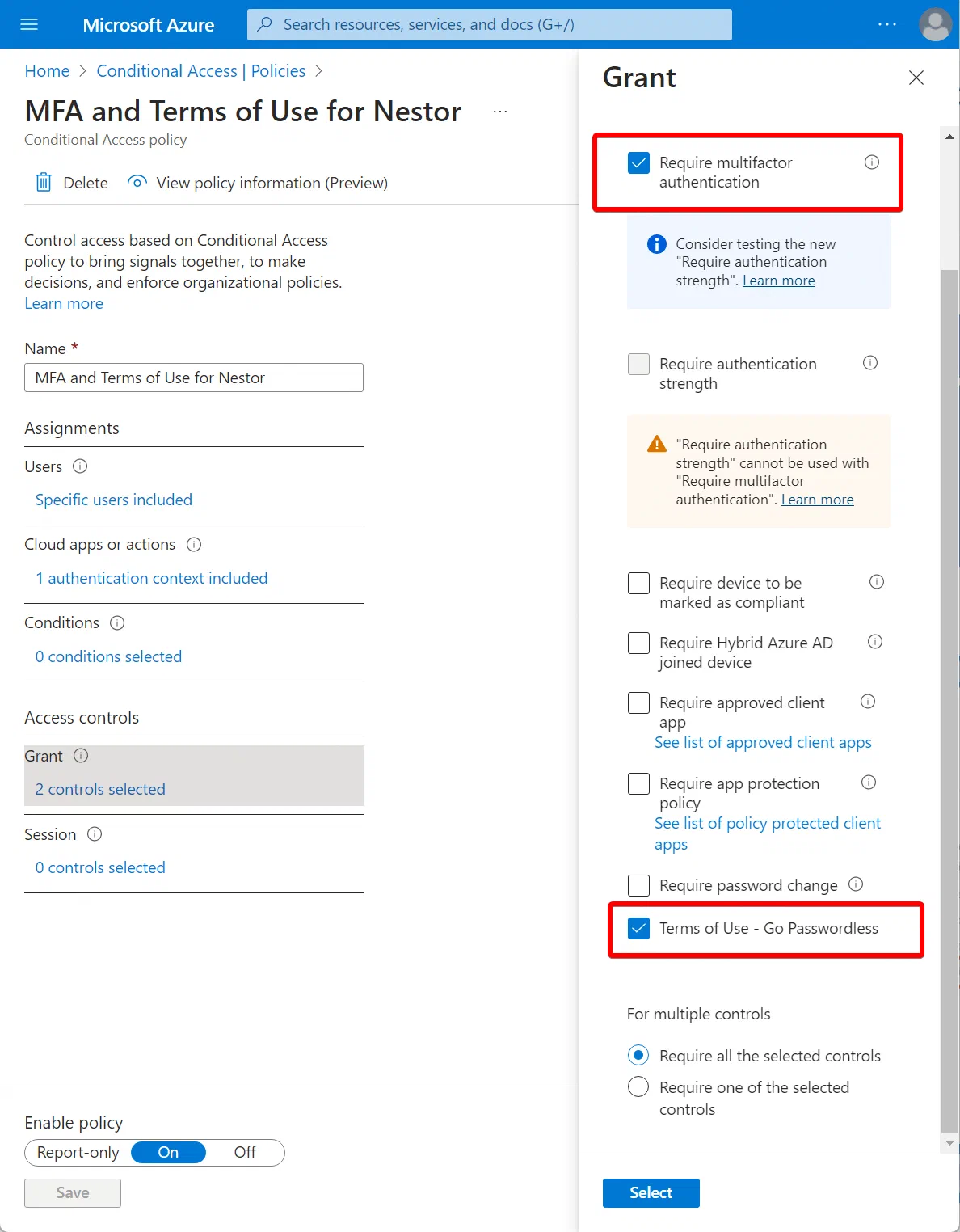Open the more options ellipsis beside policy title
This screenshot has width=960, height=1232.
500,112
